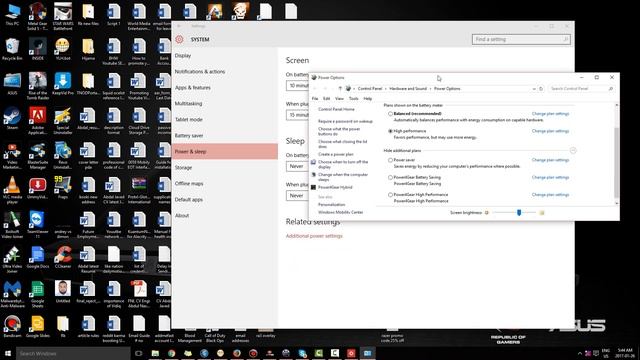Open Choose what the power buttons do
This screenshot has width=640, height=360.
click(339, 131)
